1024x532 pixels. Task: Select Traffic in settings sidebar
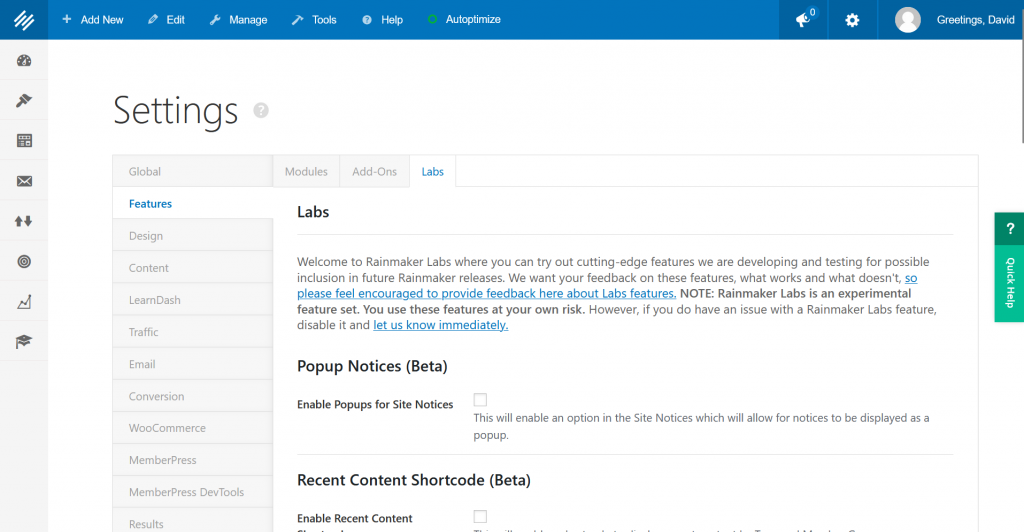click(x=193, y=332)
